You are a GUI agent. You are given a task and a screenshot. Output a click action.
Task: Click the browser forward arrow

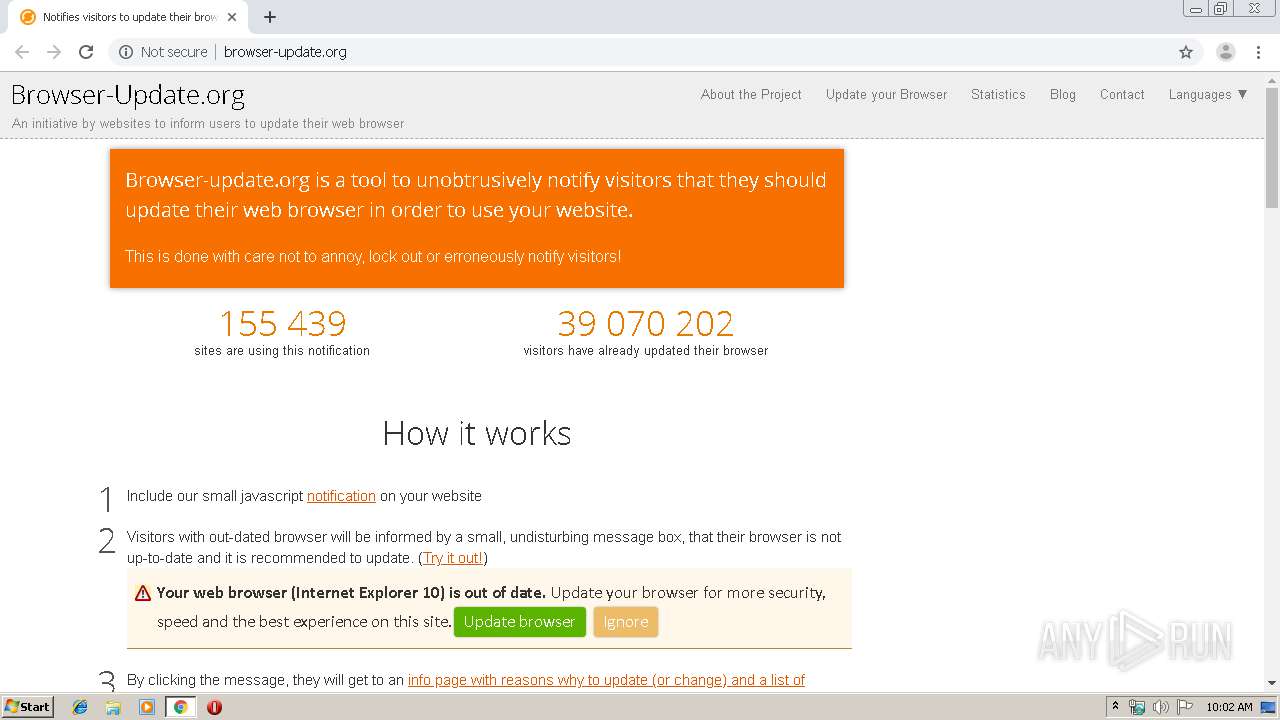pos(54,52)
